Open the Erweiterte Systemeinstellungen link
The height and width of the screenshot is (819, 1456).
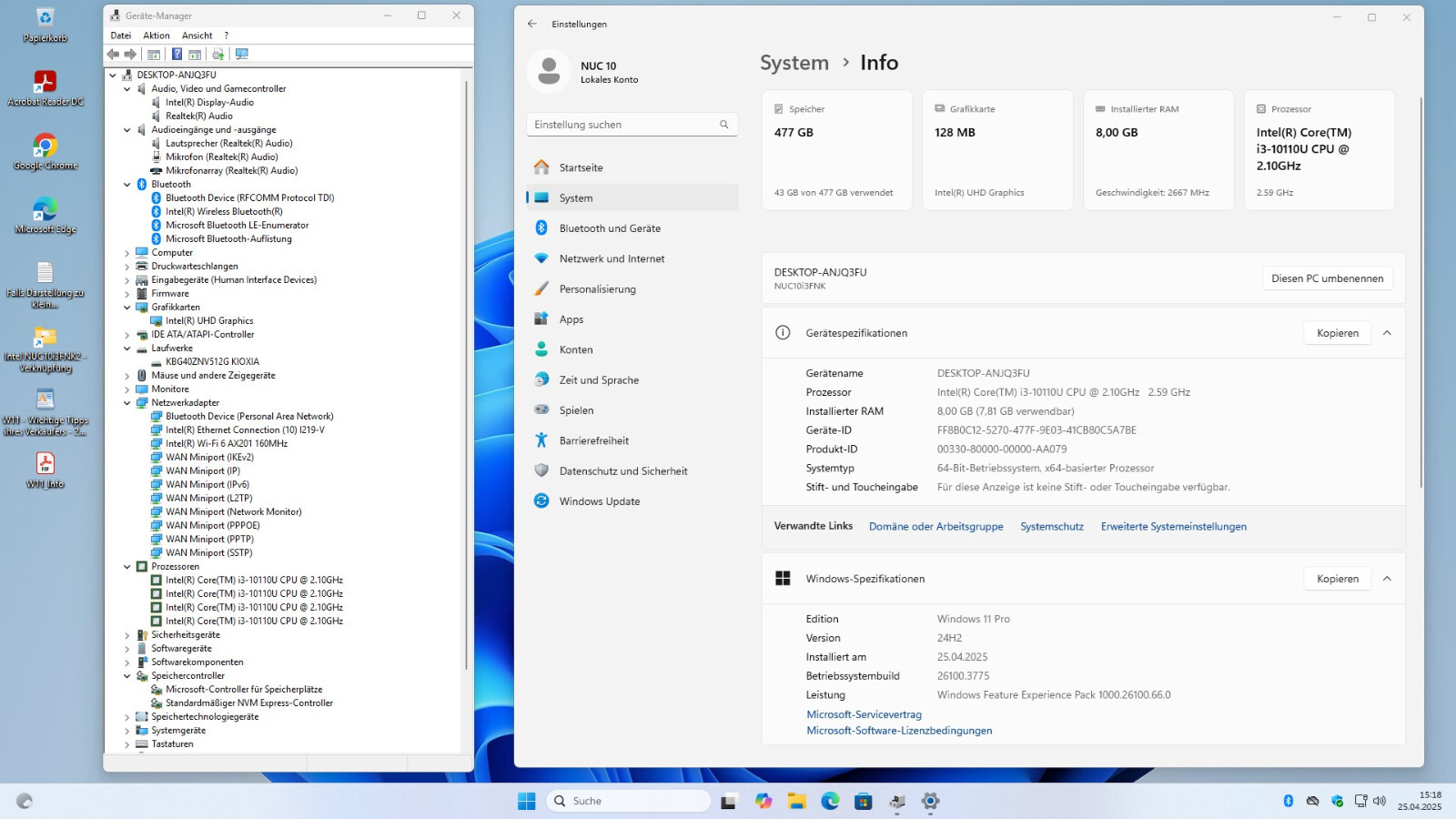coord(1173,527)
